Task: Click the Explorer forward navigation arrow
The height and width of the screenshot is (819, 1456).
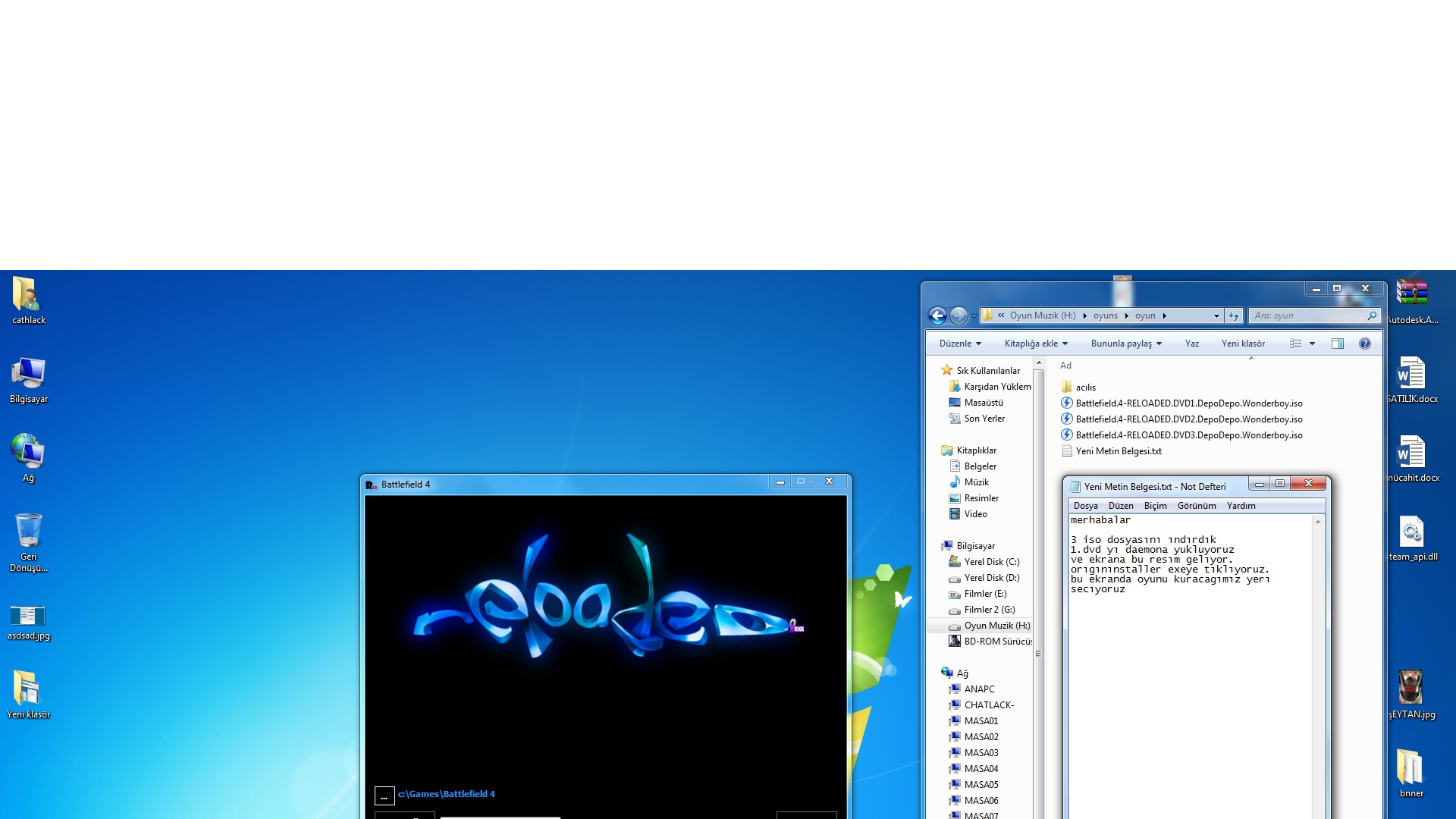Action: (959, 315)
